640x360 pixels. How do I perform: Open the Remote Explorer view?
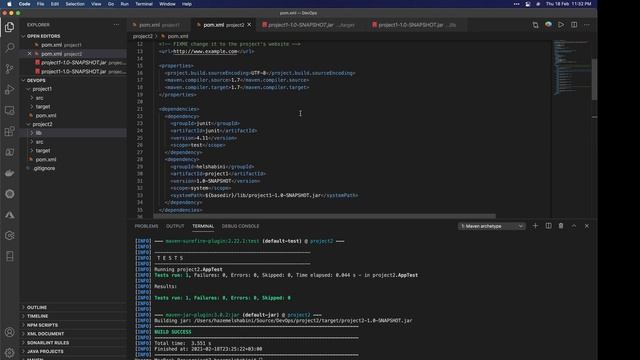tap(9, 110)
